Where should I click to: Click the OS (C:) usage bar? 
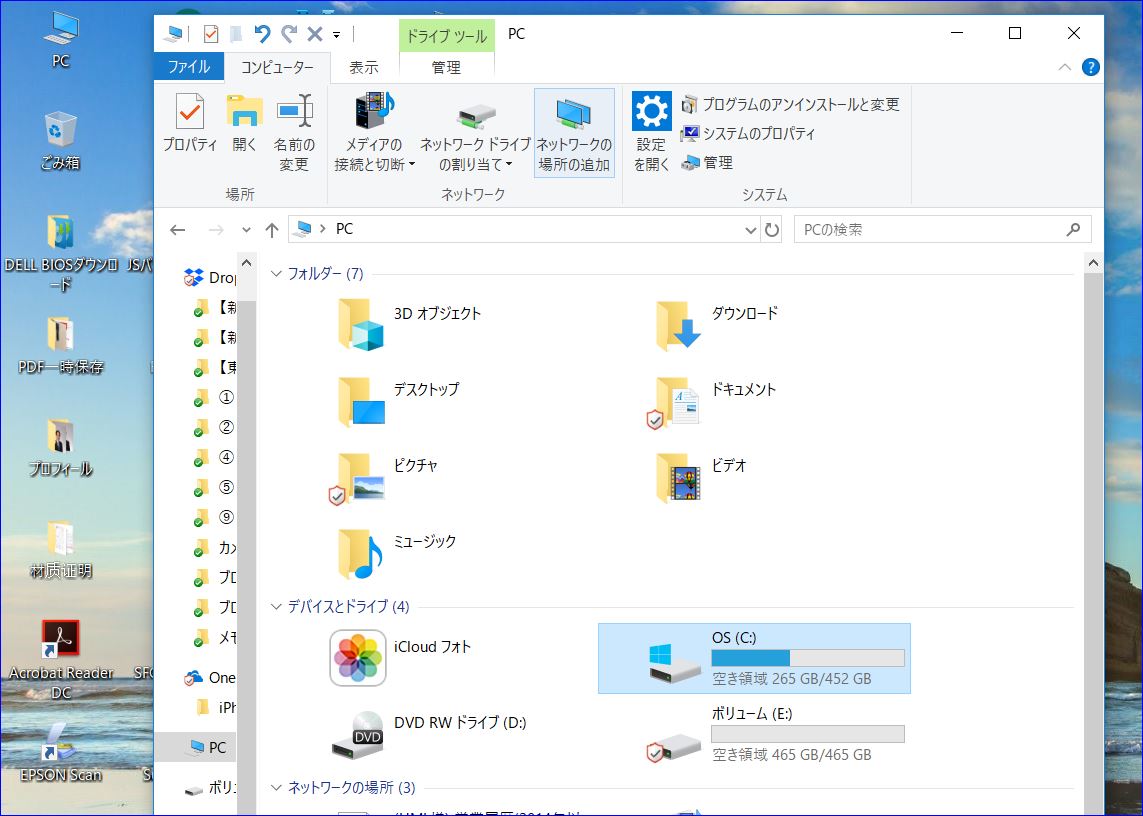(x=808, y=658)
